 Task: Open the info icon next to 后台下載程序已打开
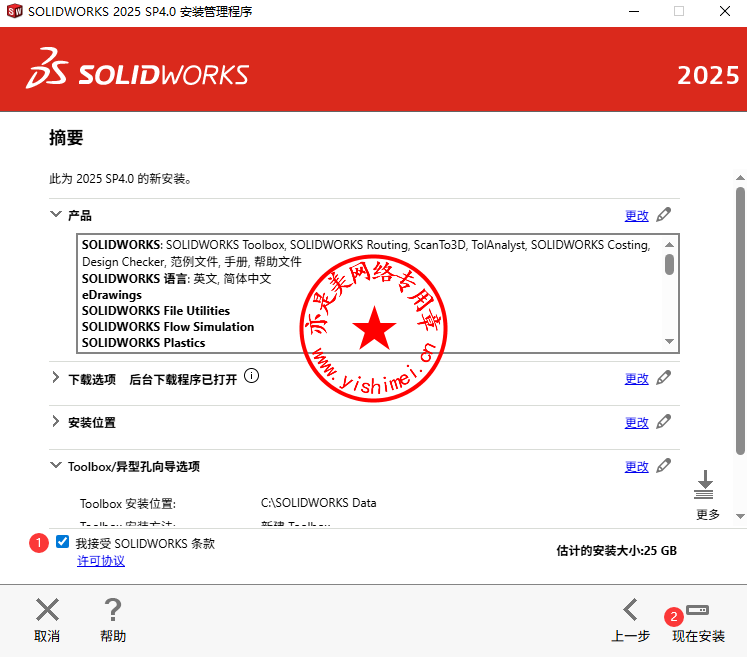tap(252, 376)
